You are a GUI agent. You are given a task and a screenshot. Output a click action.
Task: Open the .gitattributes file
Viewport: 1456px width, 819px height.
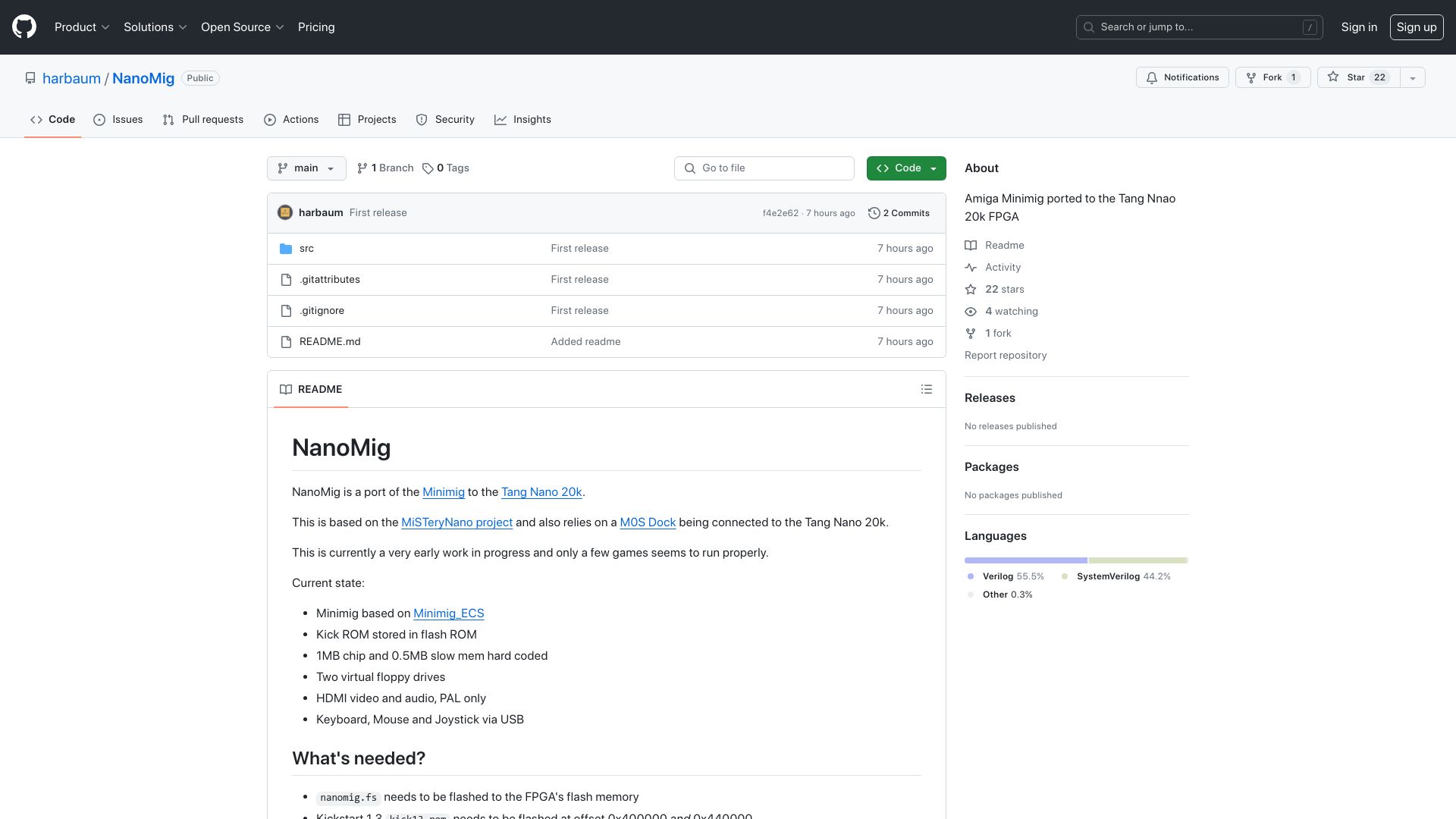tap(330, 280)
